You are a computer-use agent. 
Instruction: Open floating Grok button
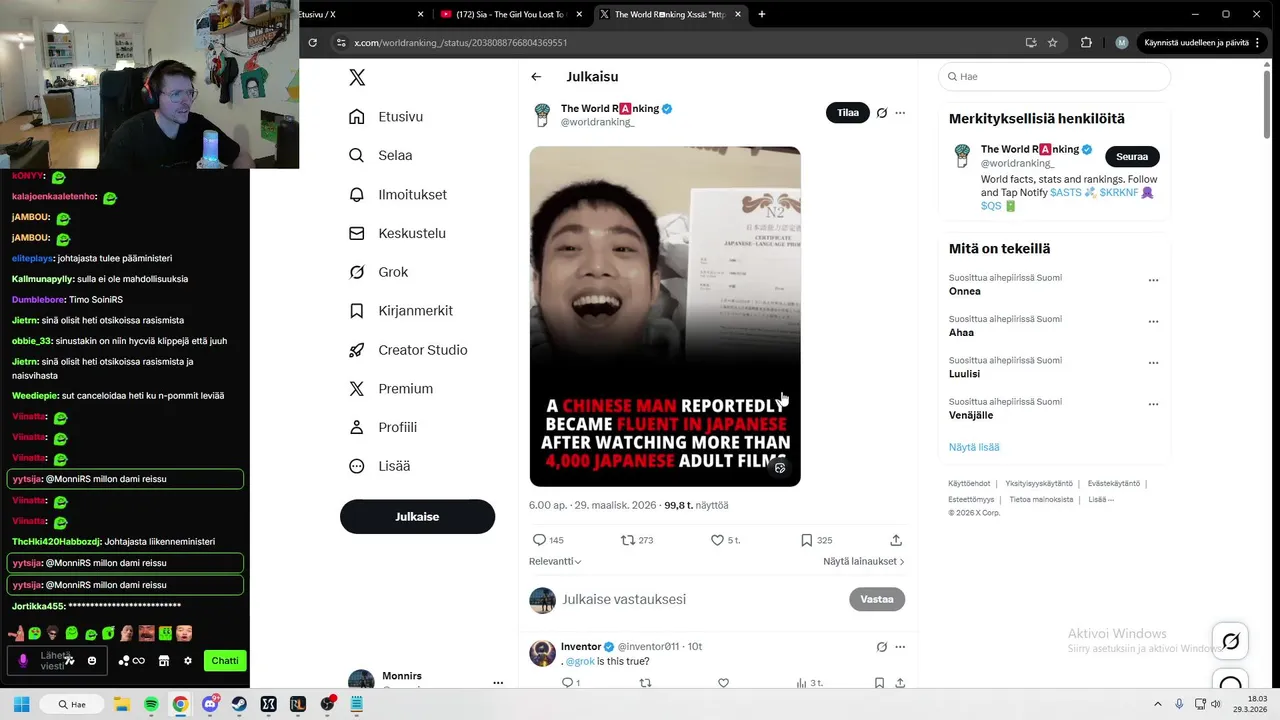(x=1231, y=641)
